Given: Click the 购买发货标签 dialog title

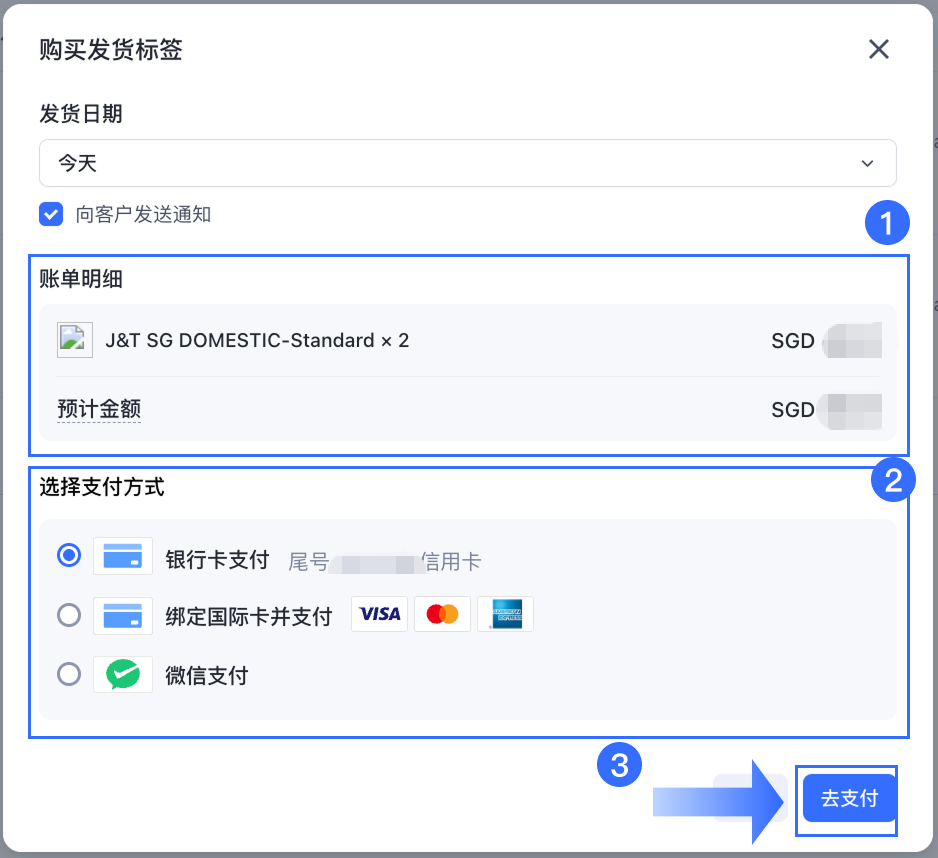Looking at the screenshot, I should coord(111,50).
